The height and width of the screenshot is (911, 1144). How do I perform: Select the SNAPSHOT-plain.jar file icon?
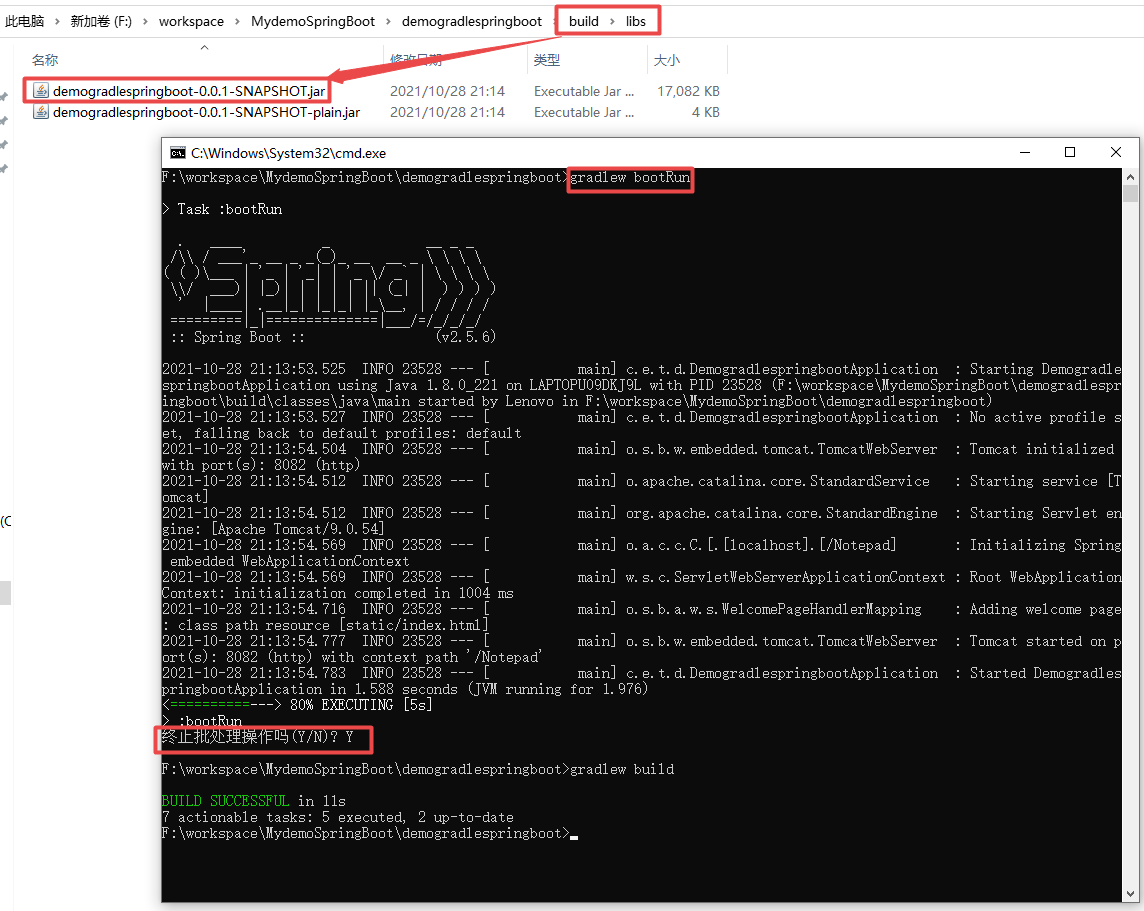point(41,112)
